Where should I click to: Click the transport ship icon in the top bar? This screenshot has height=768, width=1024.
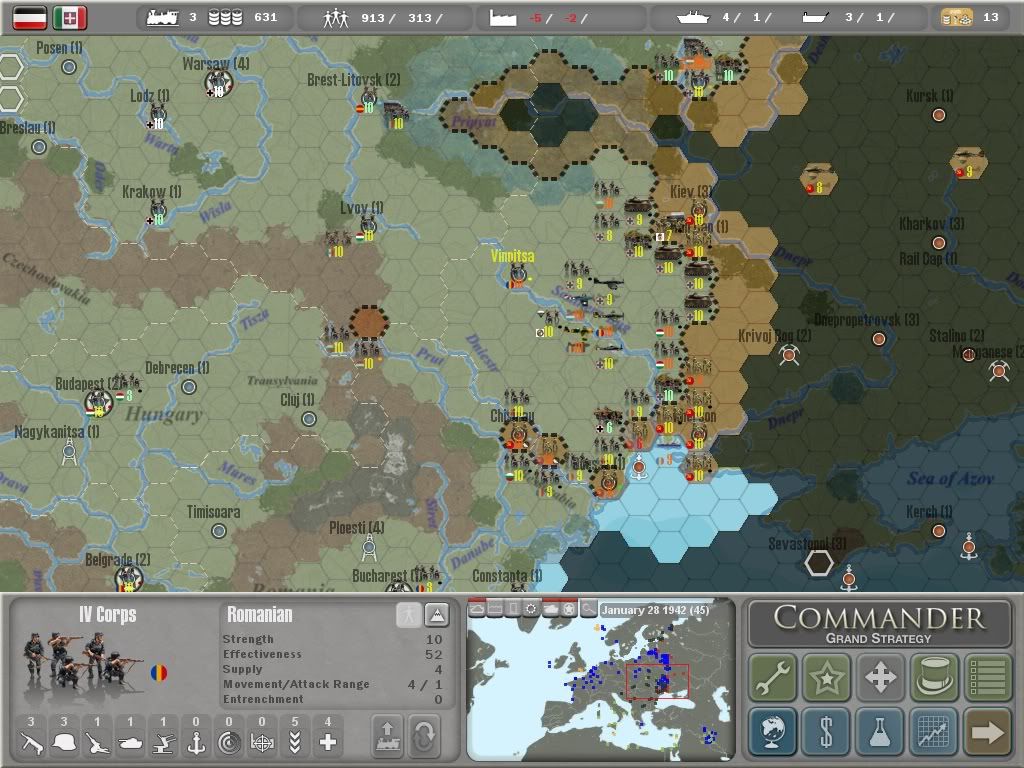pyautogui.click(x=815, y=18)
